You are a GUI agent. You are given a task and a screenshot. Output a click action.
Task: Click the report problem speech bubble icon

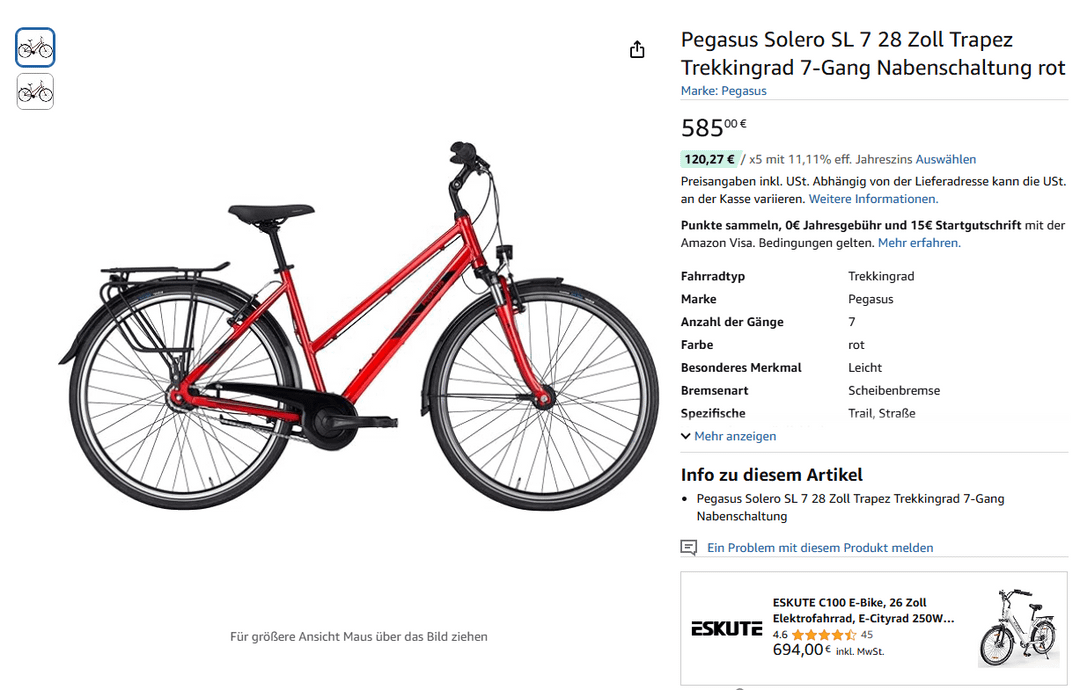689,547
